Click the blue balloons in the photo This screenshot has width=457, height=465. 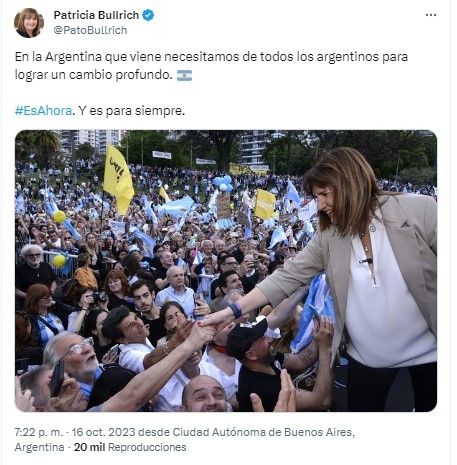(223, 183)
